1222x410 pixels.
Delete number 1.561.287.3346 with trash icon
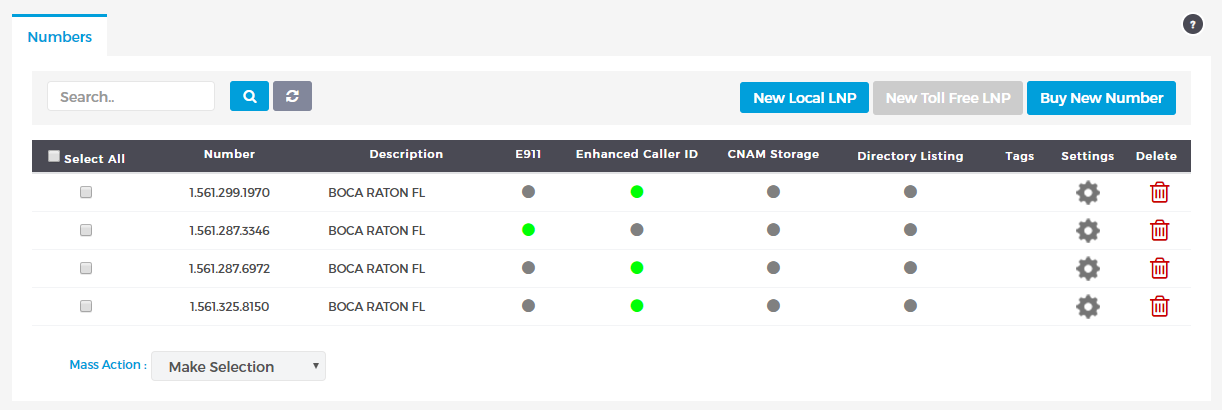[x=1159, y=230]
